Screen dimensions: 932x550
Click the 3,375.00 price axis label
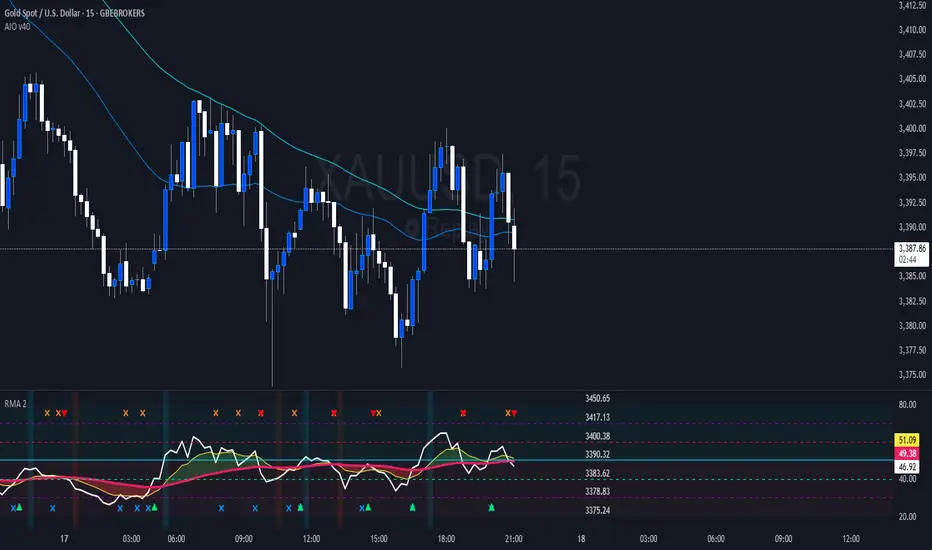(912, 375)
